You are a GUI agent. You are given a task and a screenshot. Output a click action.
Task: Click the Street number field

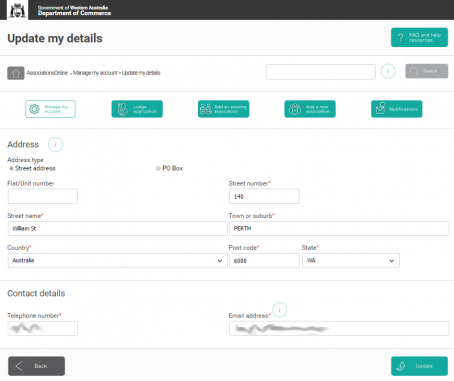pos(264,196)
